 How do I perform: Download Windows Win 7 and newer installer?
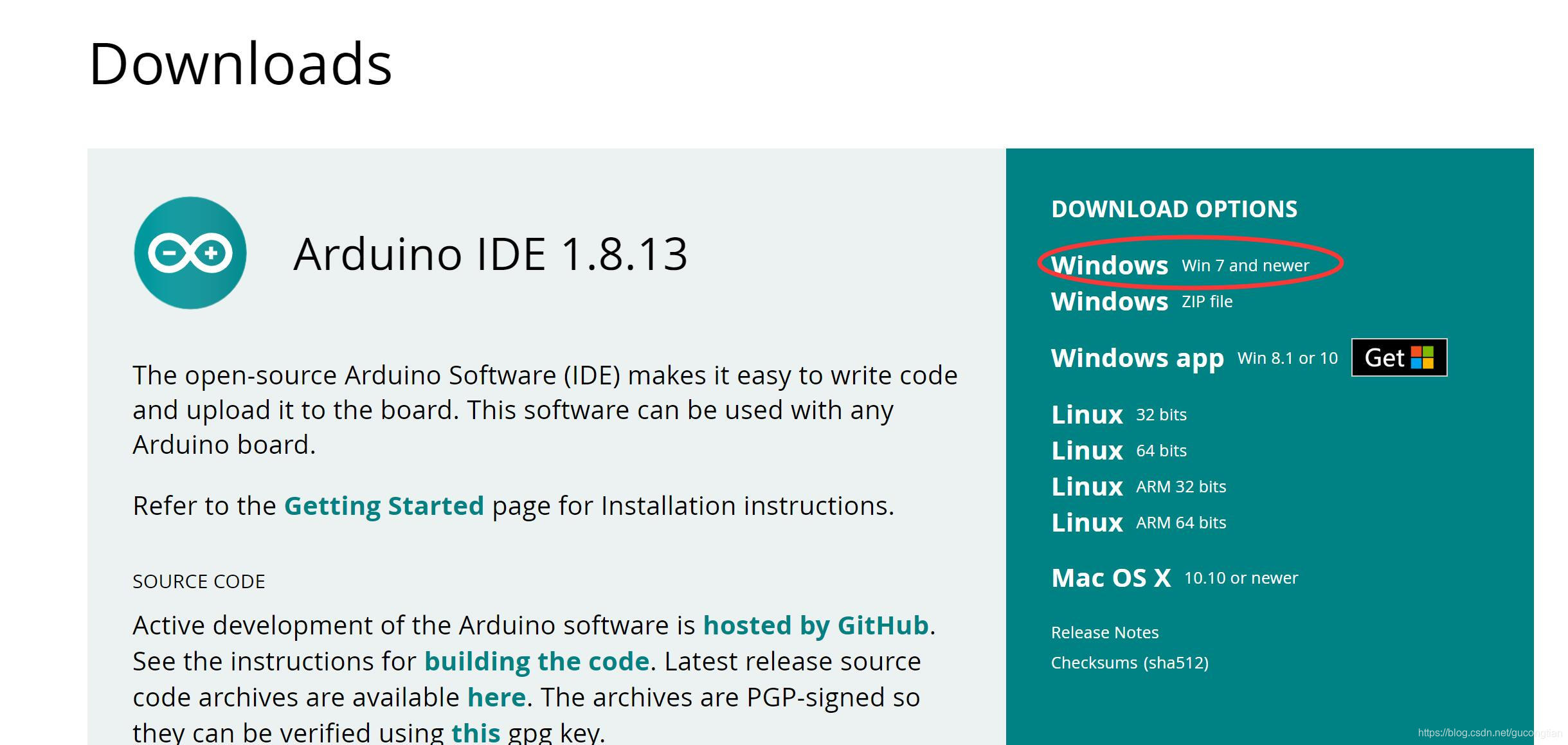tap(1109, 265)
